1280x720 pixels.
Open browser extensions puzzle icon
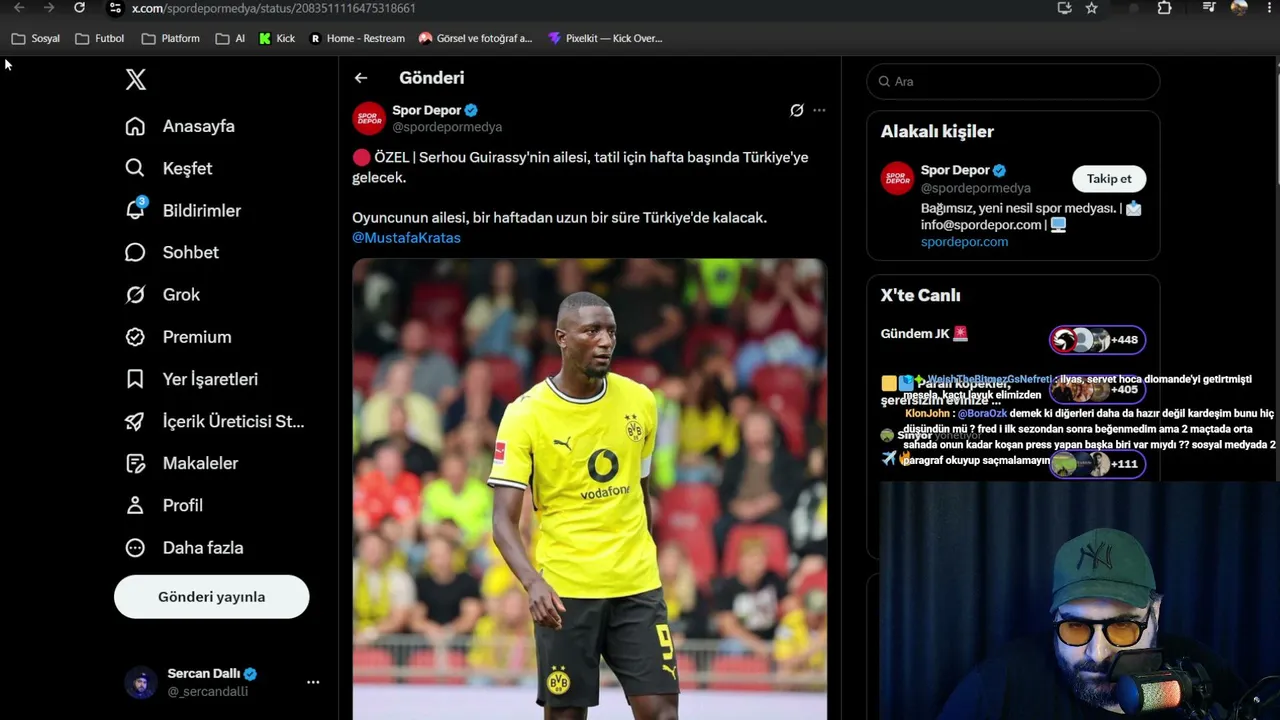click(x=1165, y=8)
